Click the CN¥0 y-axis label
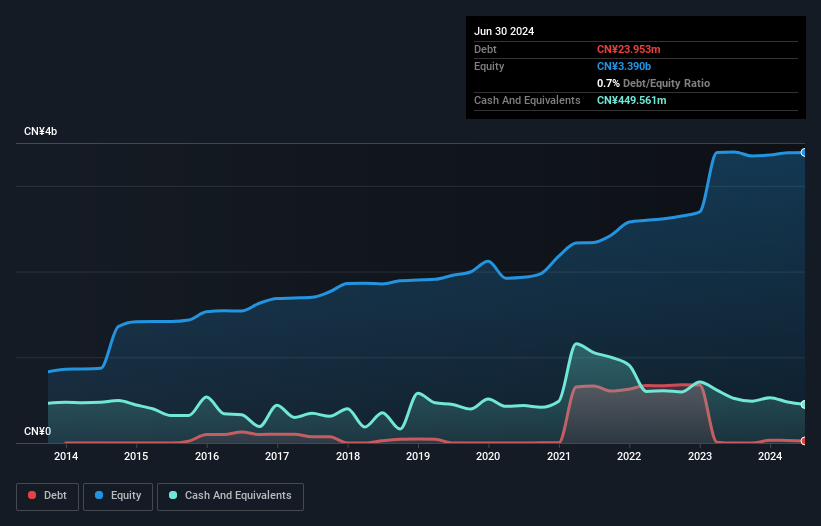Viewport: 821px width, 526px height. pos(37,431)
